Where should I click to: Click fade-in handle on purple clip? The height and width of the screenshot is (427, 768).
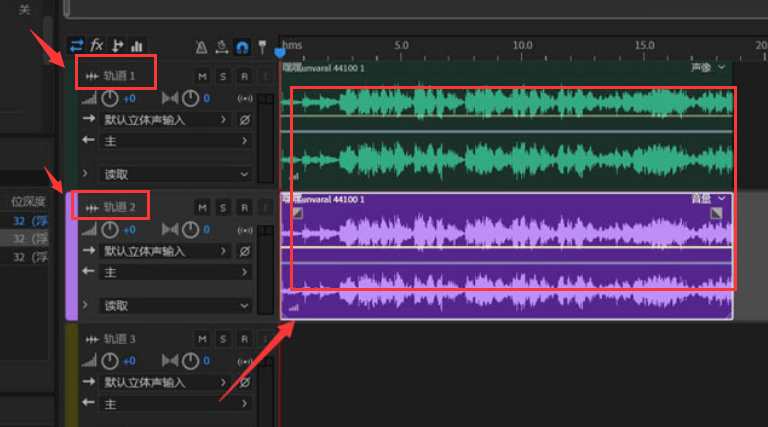point(298,213)
